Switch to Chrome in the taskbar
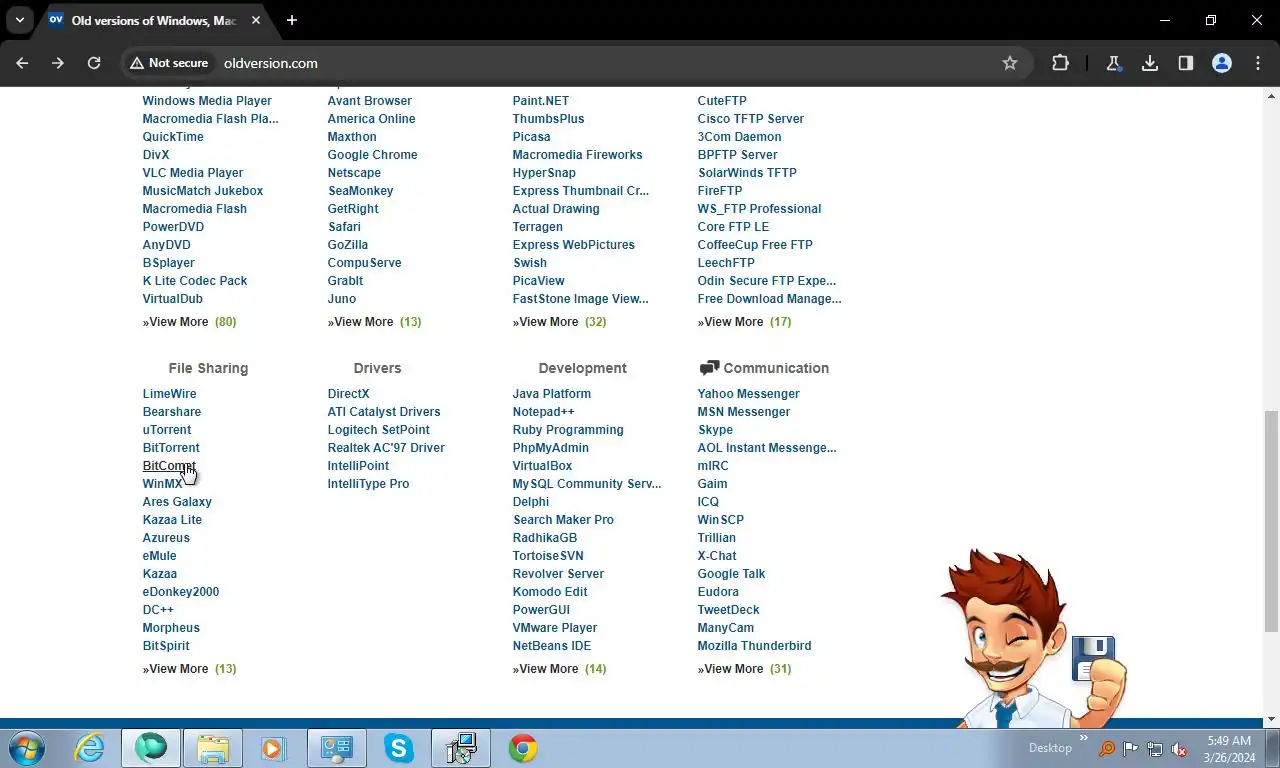 point(523,748)
